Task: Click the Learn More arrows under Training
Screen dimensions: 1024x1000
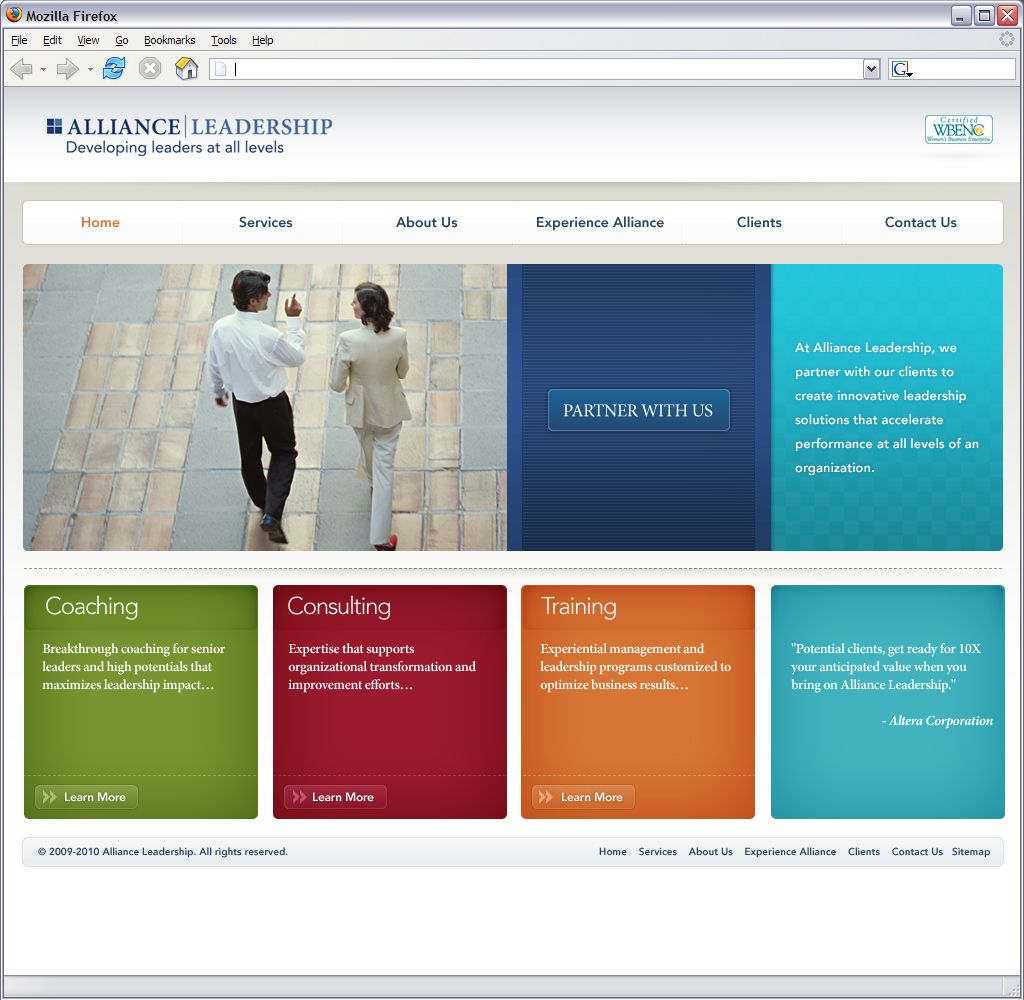Action: coord(545,797)
